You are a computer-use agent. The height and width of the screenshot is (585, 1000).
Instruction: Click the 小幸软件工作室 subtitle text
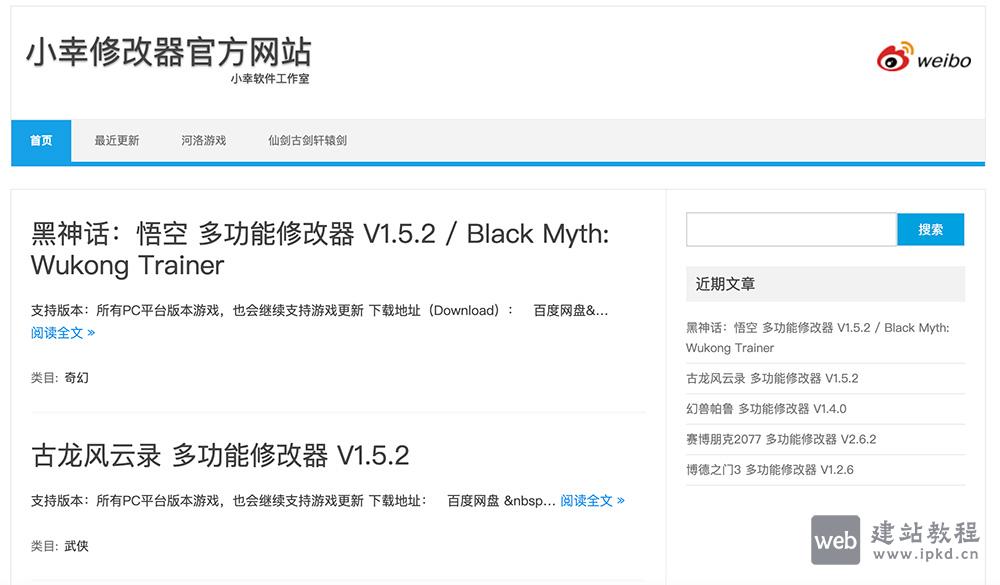tap(270, 78)
